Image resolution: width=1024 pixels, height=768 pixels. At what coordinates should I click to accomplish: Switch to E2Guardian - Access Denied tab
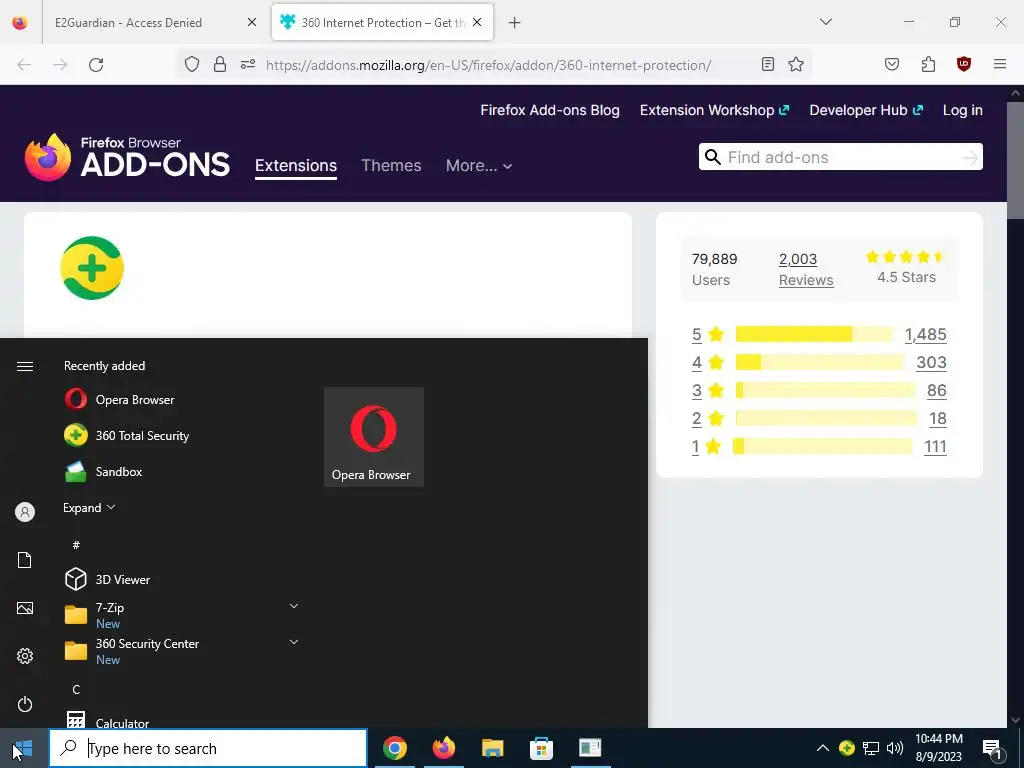[x=128, y=22]
